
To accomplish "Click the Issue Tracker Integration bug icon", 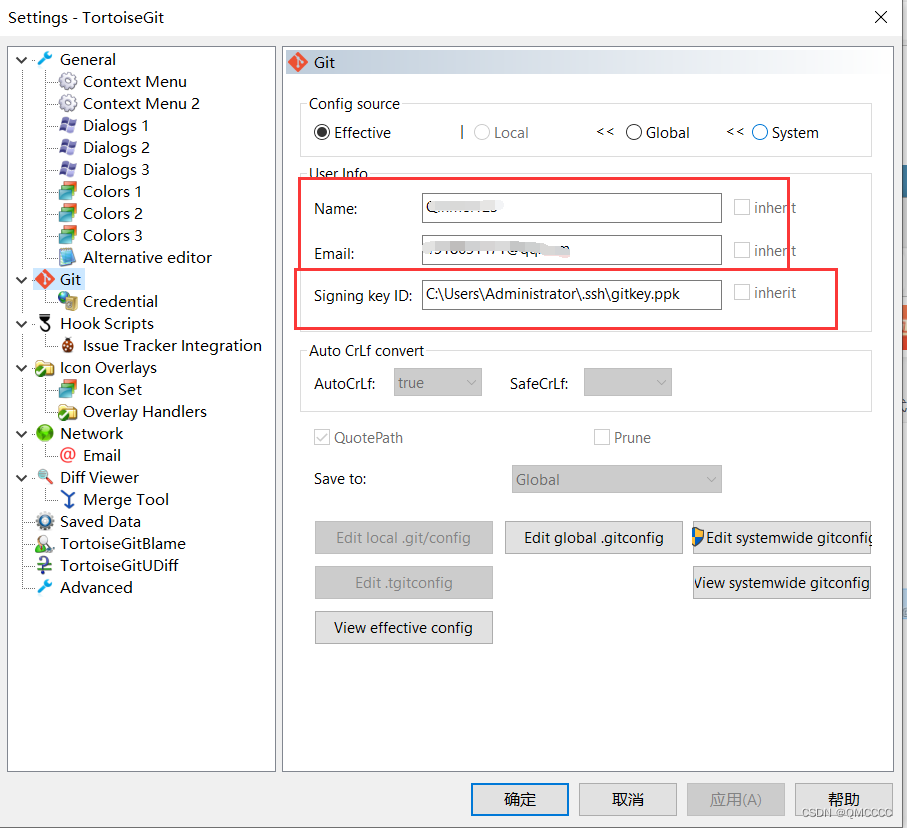I will point(68,345).
